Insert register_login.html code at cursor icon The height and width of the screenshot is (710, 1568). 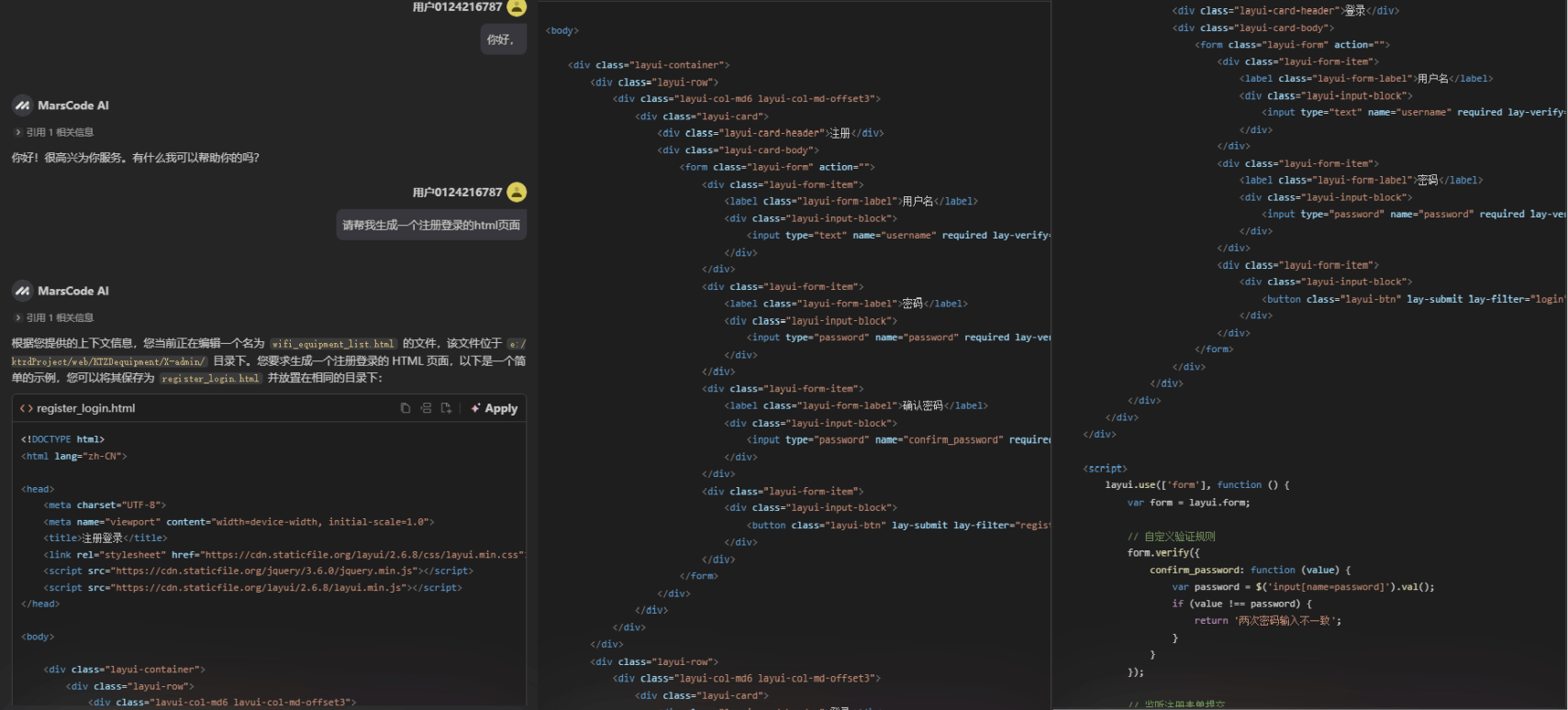(426, 408)
